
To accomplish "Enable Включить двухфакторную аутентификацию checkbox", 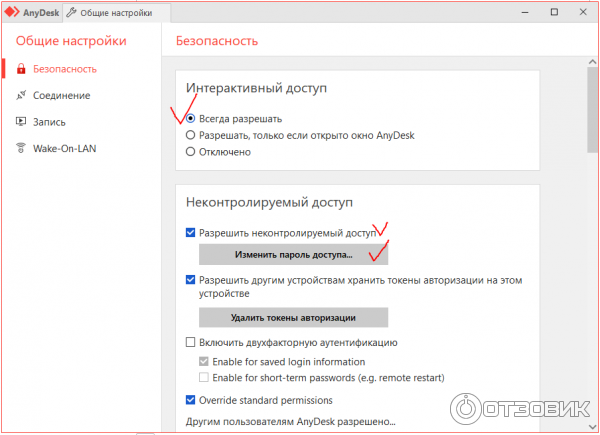I will click(191, 343).
